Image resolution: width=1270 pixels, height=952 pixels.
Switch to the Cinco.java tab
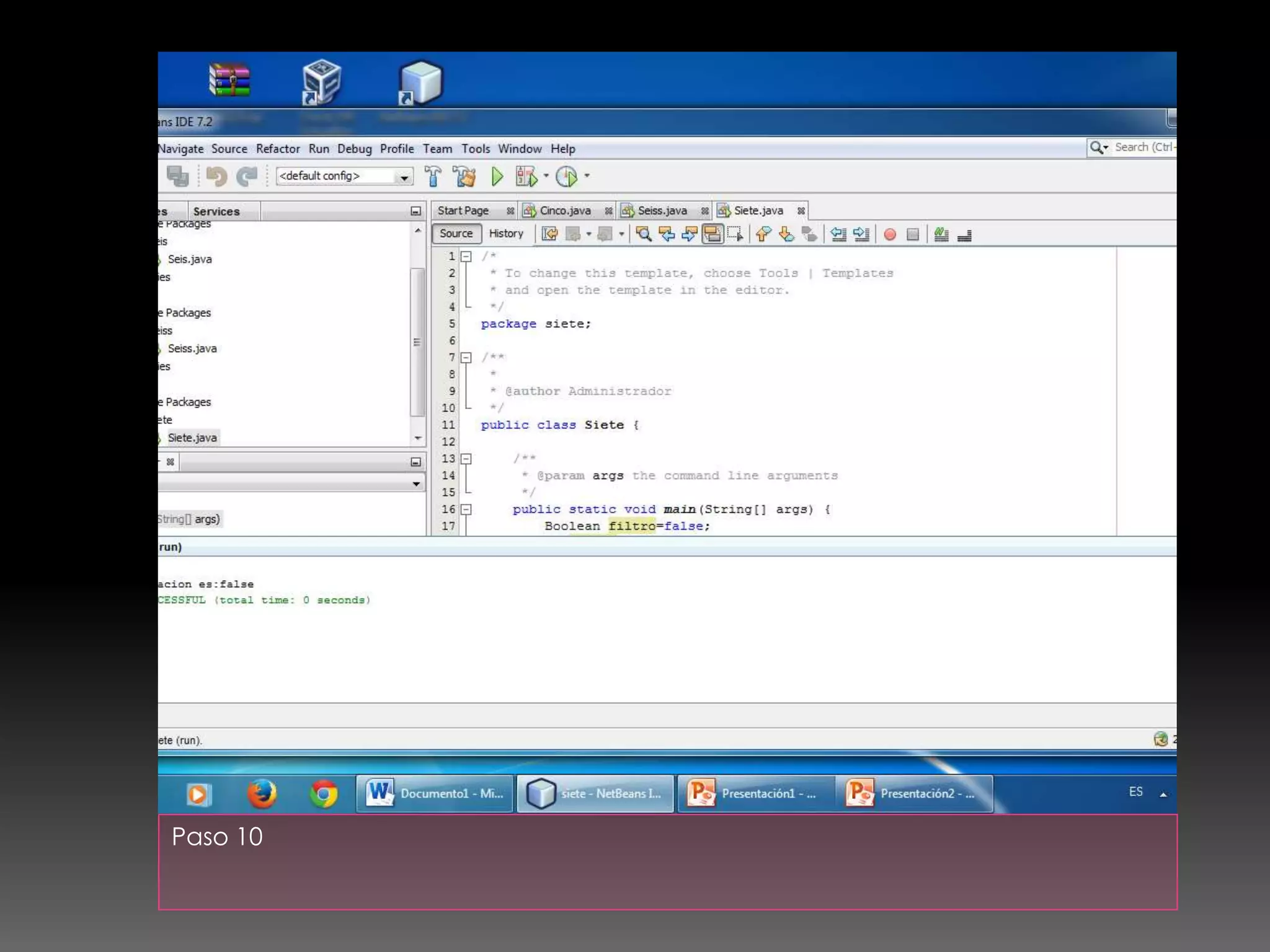click(x=564, y=211)
